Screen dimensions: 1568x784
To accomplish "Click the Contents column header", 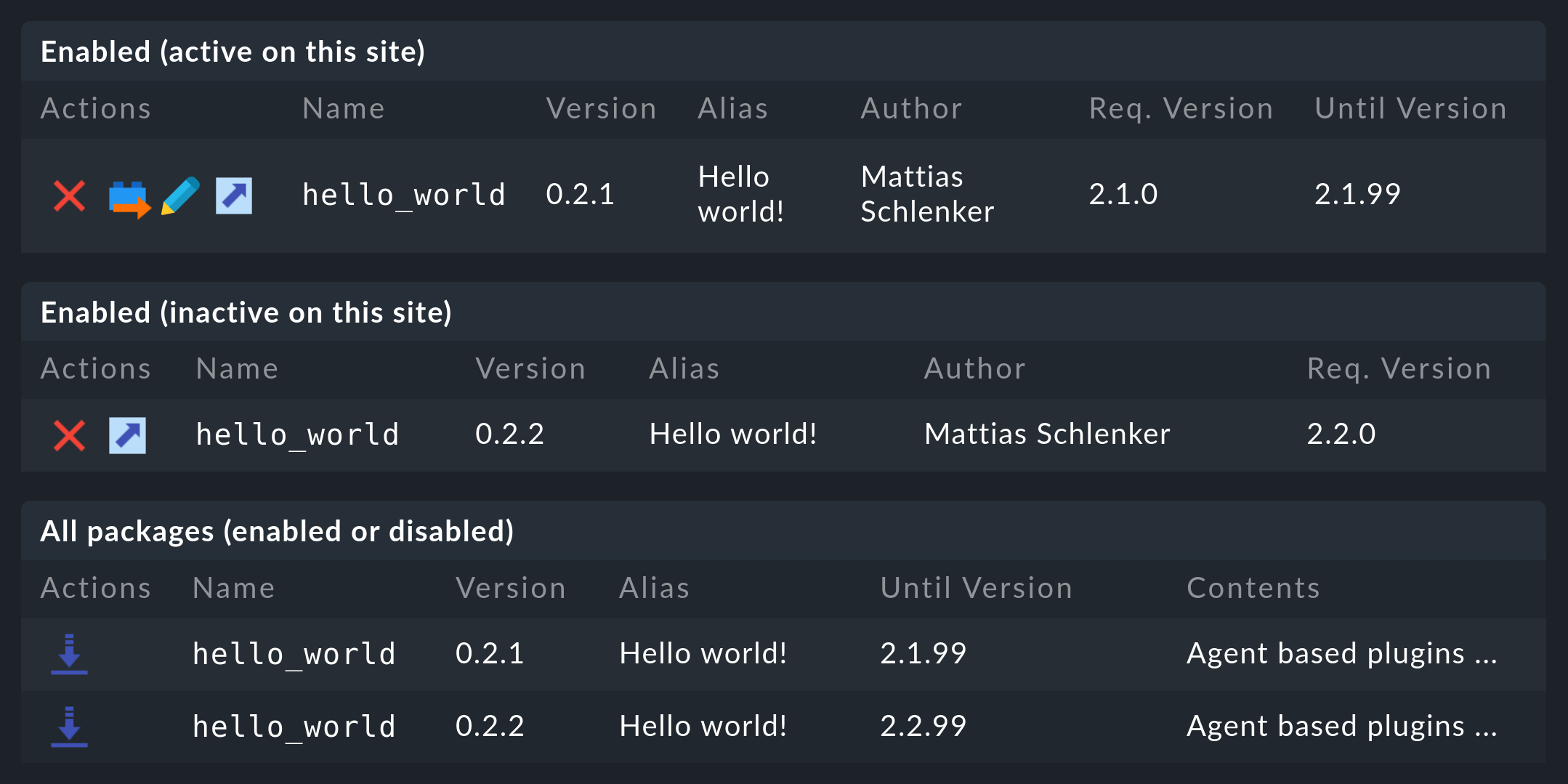I will point(1253,589).
